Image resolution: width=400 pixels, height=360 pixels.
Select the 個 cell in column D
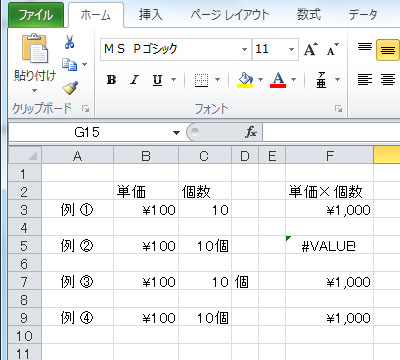click(245, 282)
